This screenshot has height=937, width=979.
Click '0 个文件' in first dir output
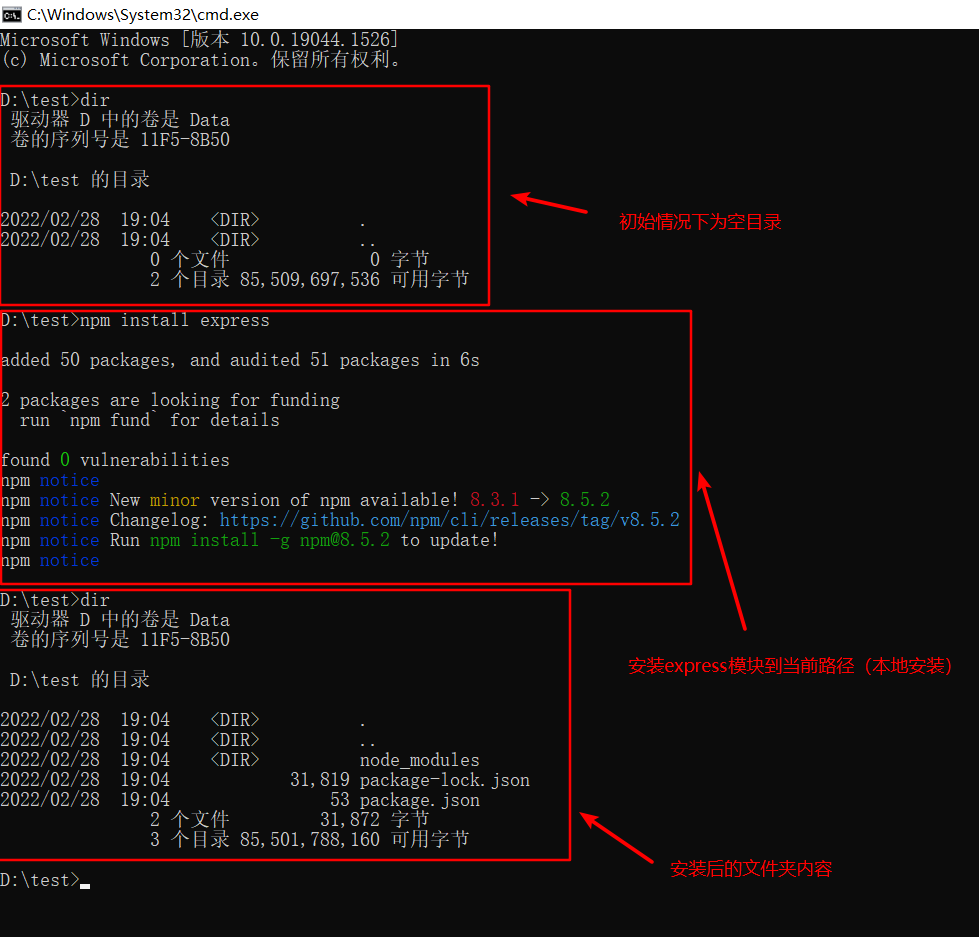[190, 260]
